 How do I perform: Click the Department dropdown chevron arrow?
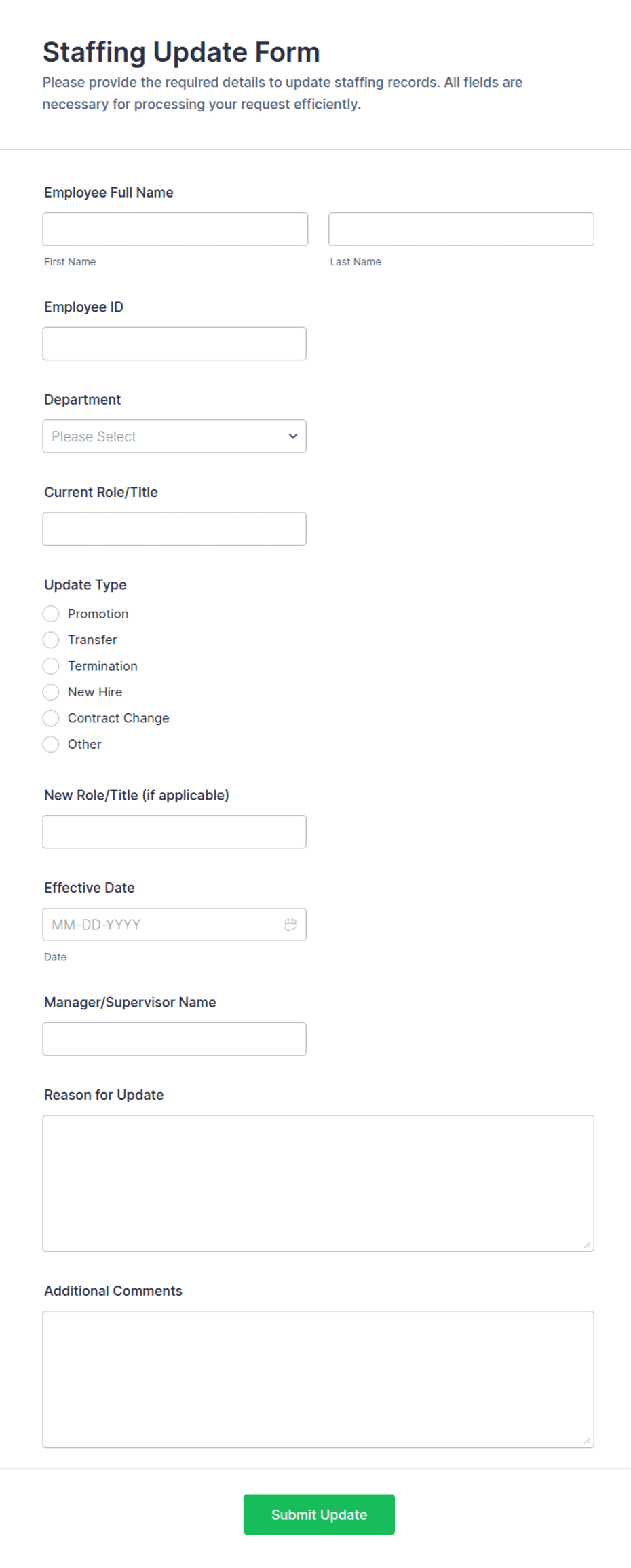(x=293, y=436)
